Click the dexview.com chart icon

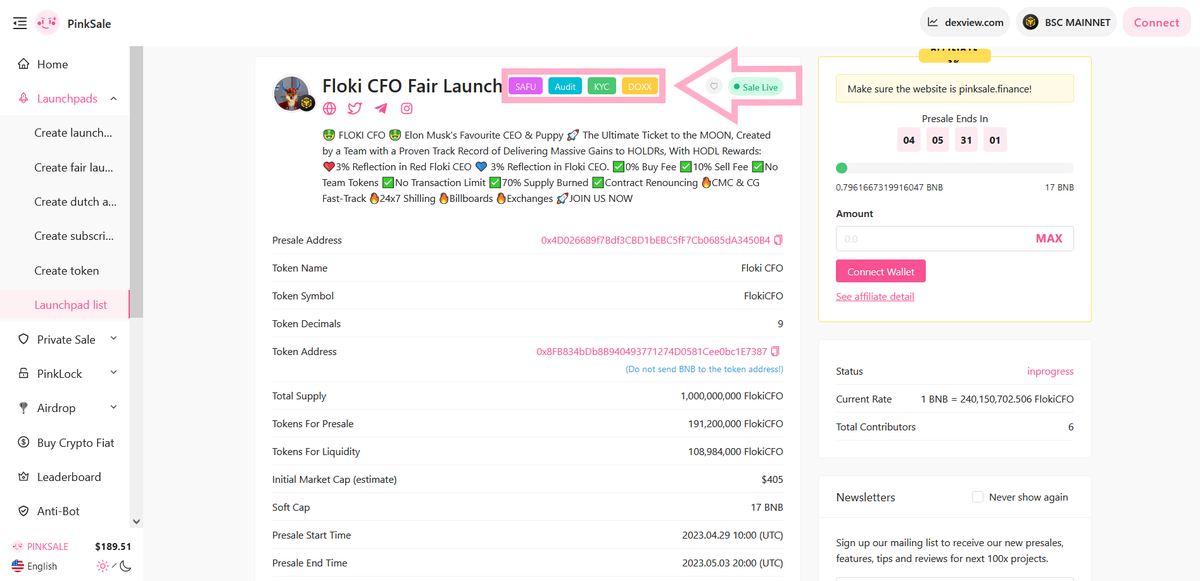click(x=933, y=22)
